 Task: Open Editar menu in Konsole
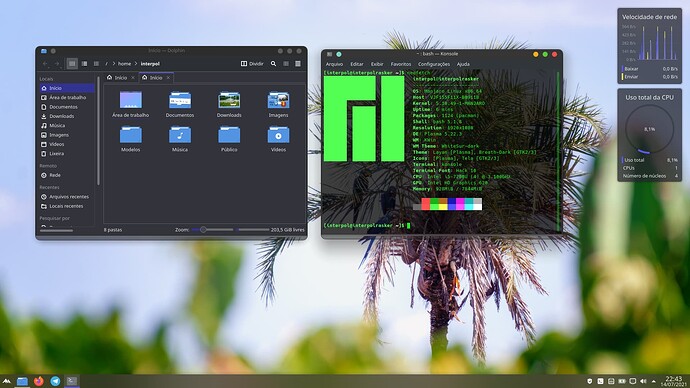pos(357,64)
